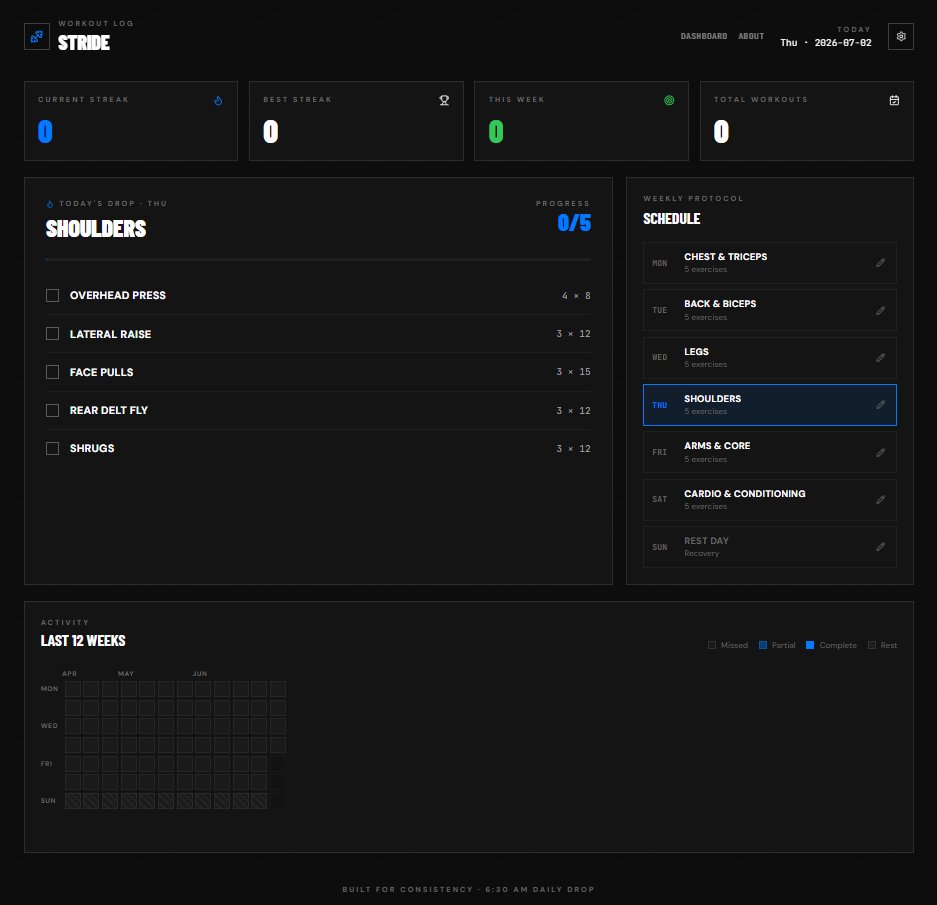Click the trophy icon in Best Streak card

444,100
